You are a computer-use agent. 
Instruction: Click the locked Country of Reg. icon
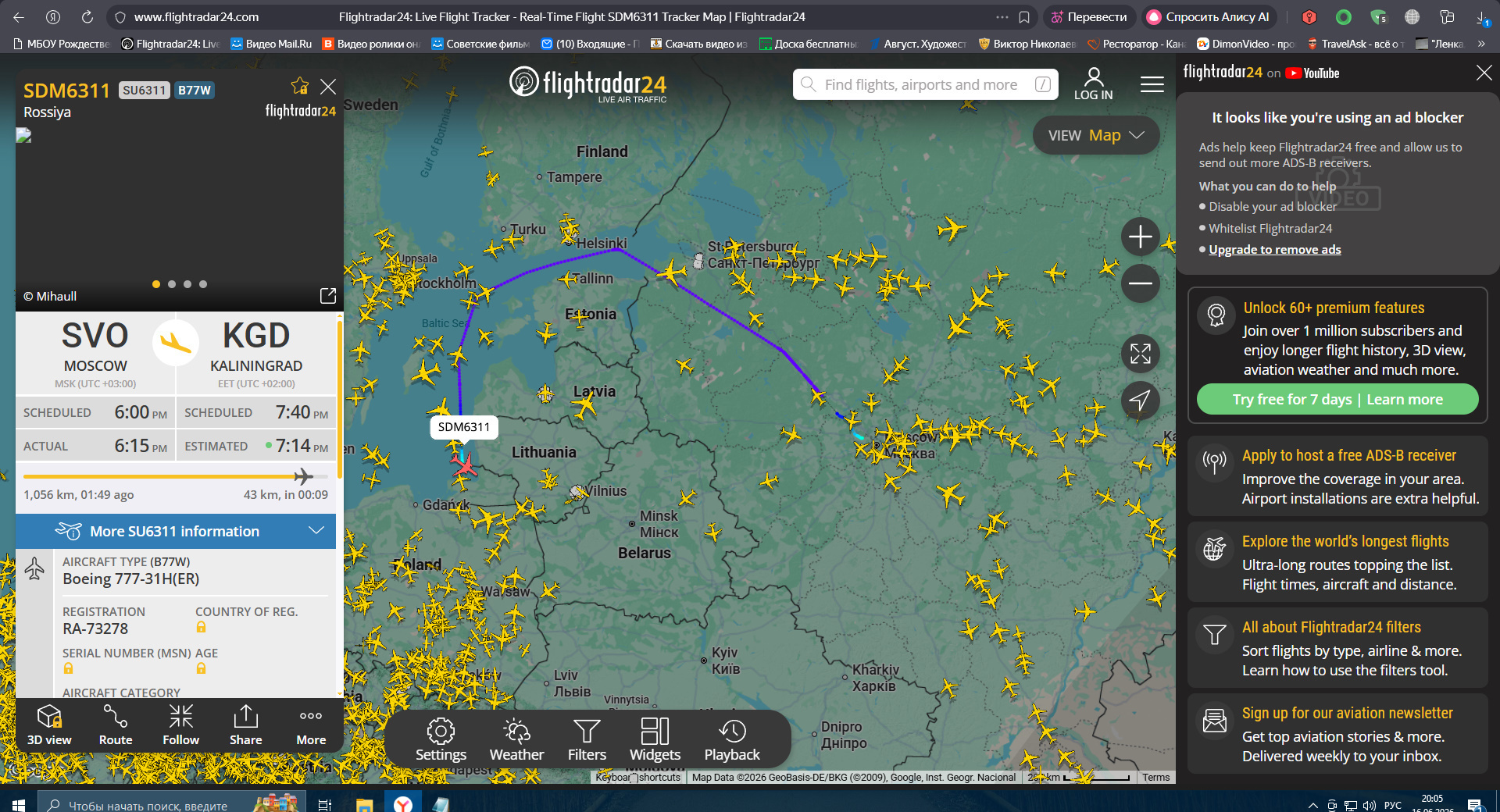[201, 627]
